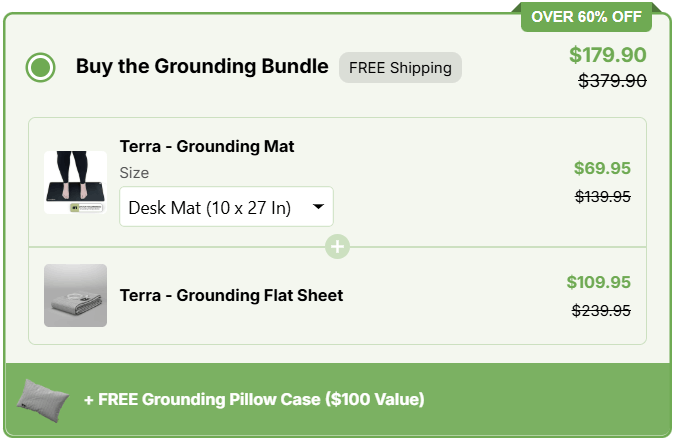Click the Buy the Grounding Bundle heading
676x441 pixels.
202,67
